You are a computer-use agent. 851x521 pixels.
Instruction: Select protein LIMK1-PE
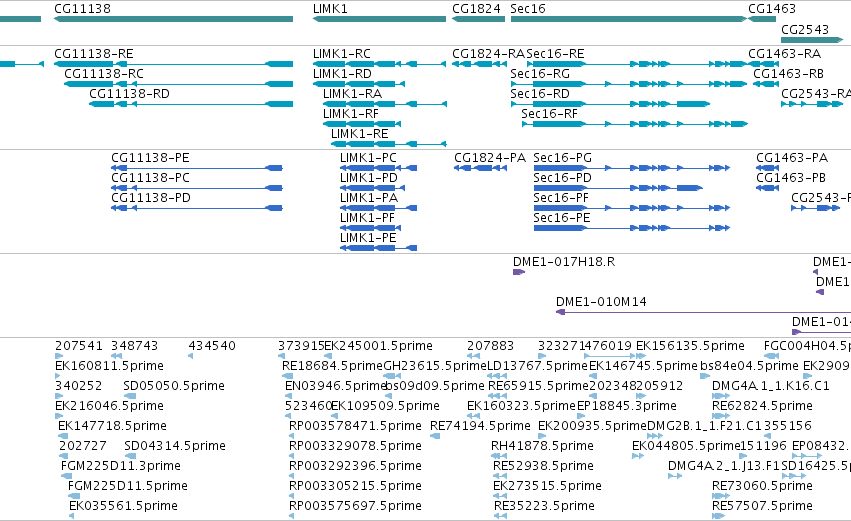(x=368, y=238)
